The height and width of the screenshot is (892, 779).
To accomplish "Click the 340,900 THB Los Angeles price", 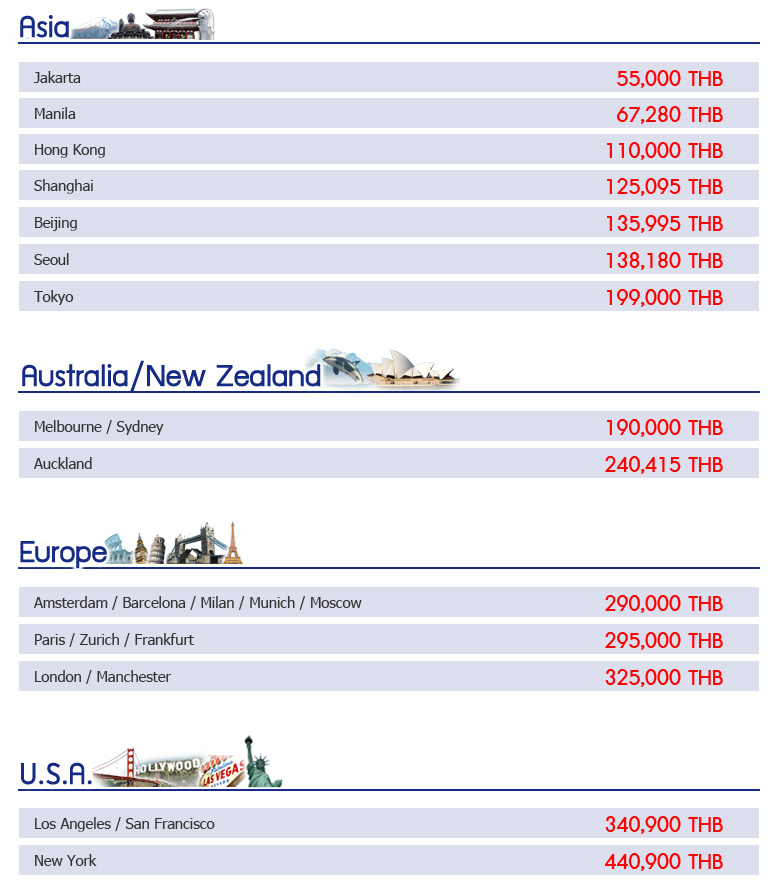I will click(663, 825).
